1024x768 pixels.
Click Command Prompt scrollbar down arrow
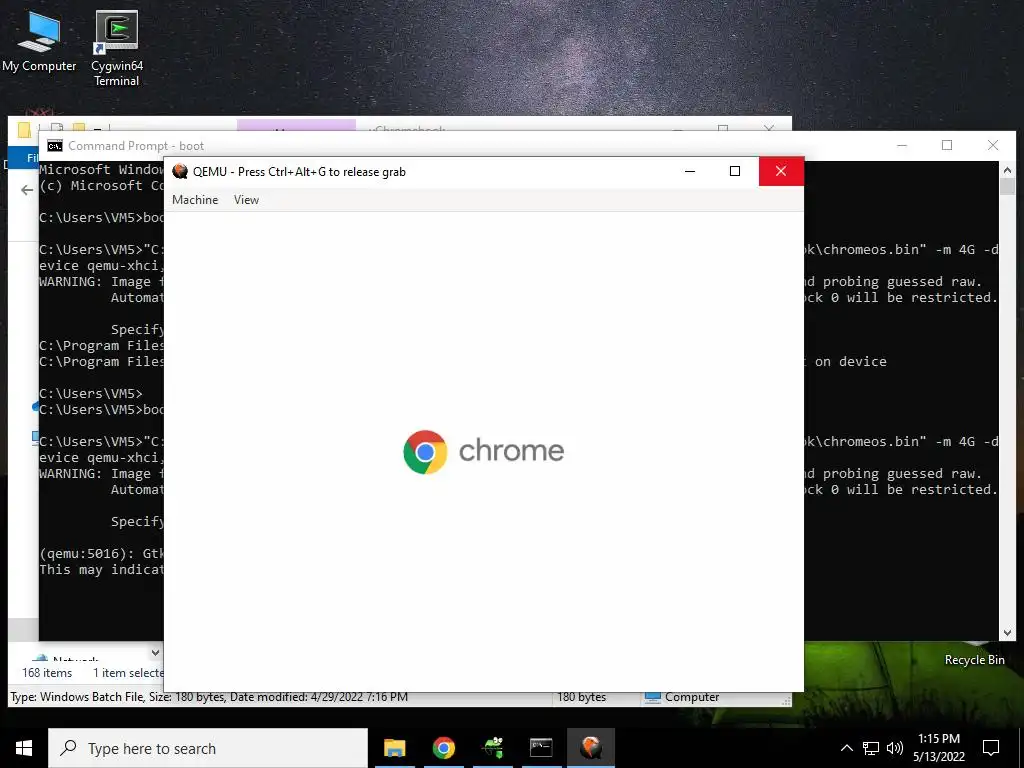1007,632
